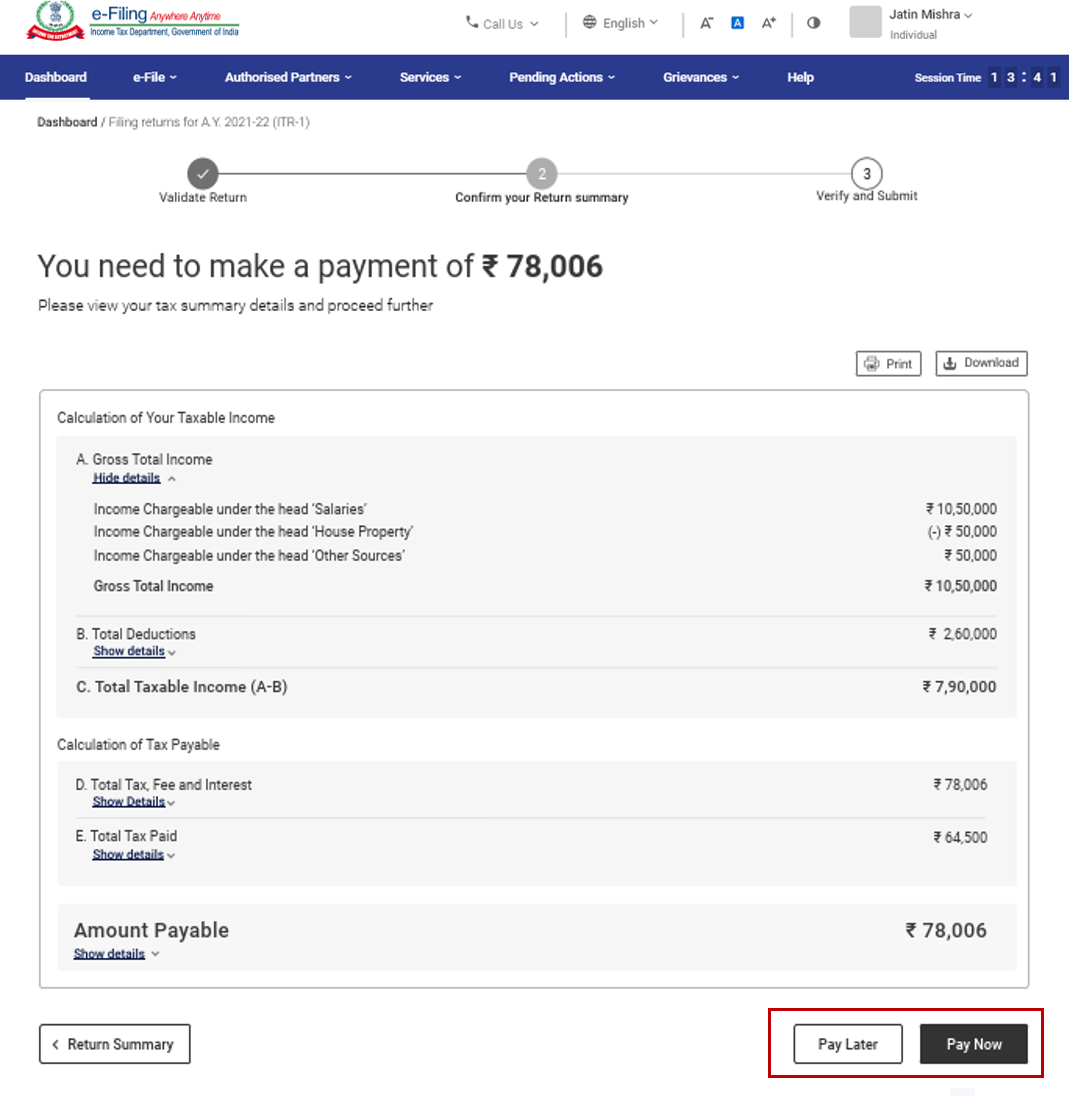Go back using the Return Summary button
This screenshot has height=1096, width=1081.
point(114,1043)
